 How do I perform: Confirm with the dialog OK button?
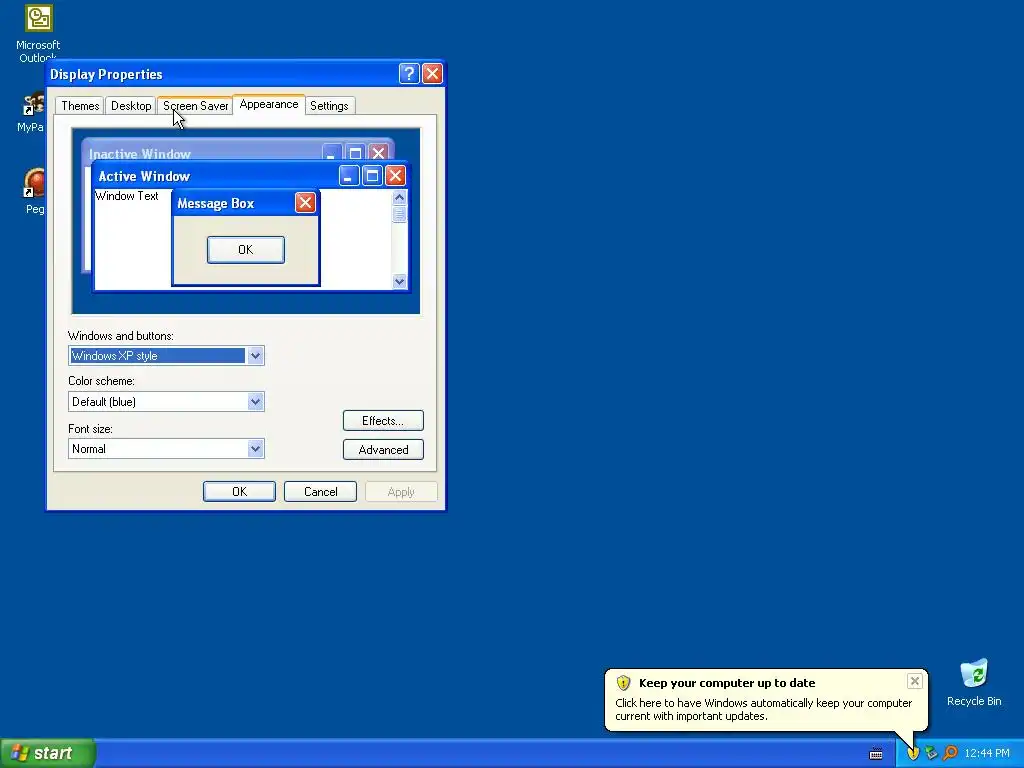click(x=239, y=492)
